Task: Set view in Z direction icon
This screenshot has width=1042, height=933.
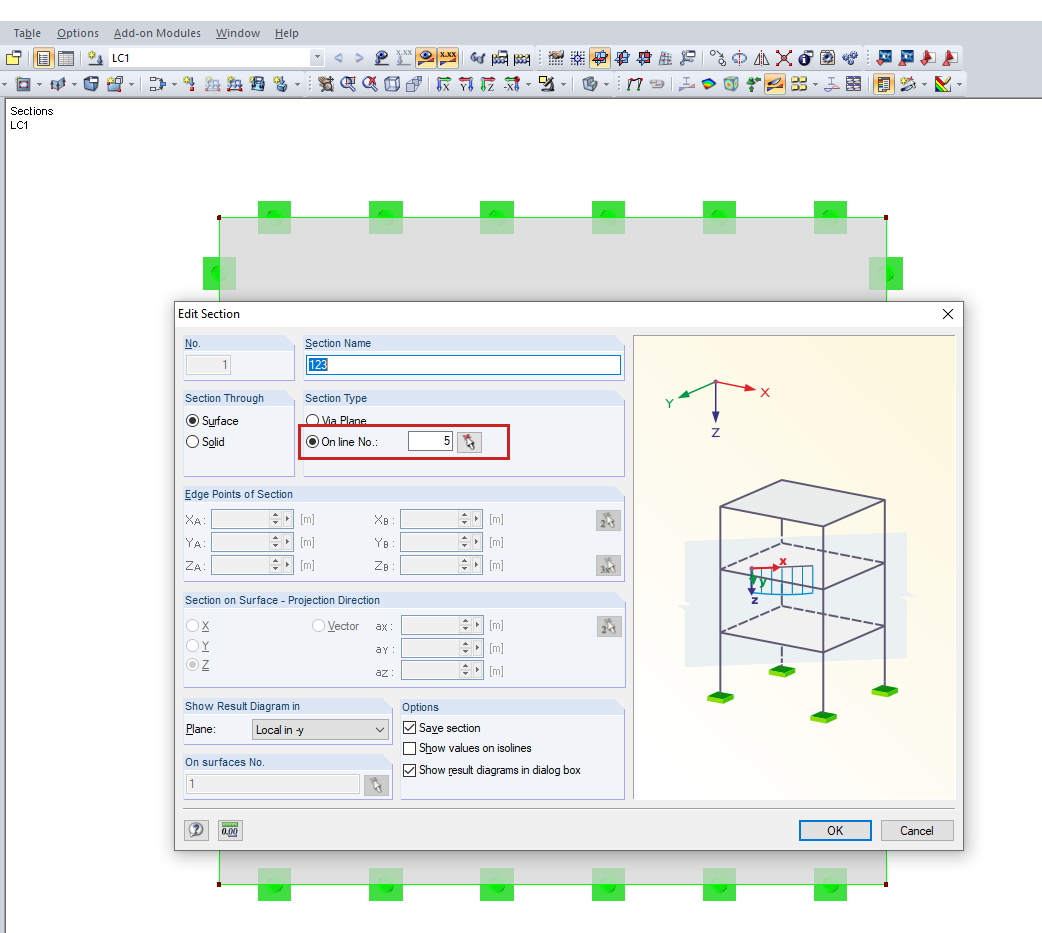Action: 488,84
